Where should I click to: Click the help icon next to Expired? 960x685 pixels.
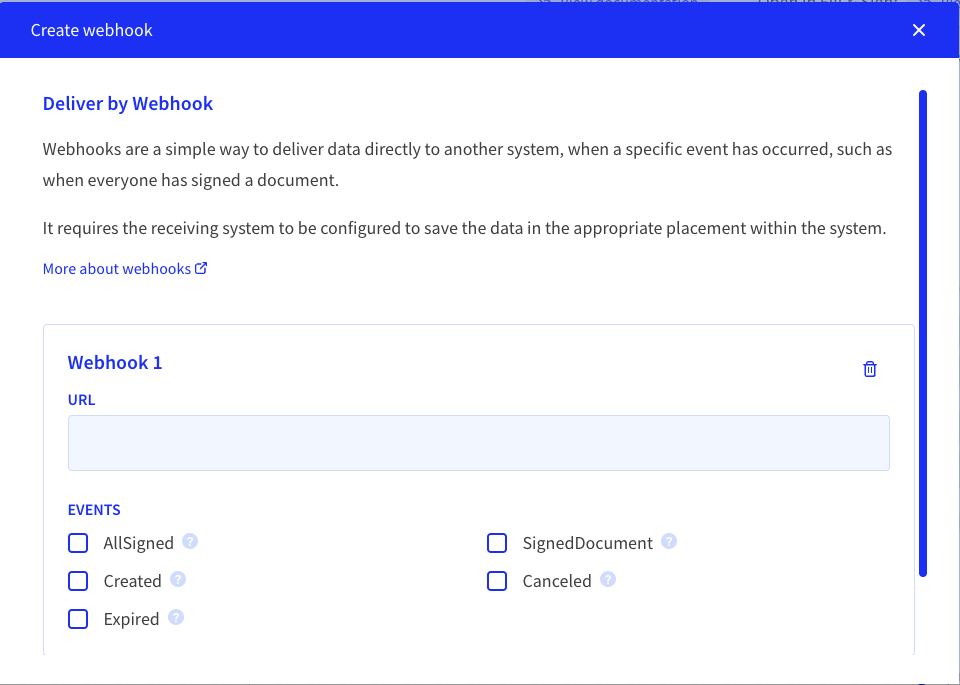pos(176,618)
